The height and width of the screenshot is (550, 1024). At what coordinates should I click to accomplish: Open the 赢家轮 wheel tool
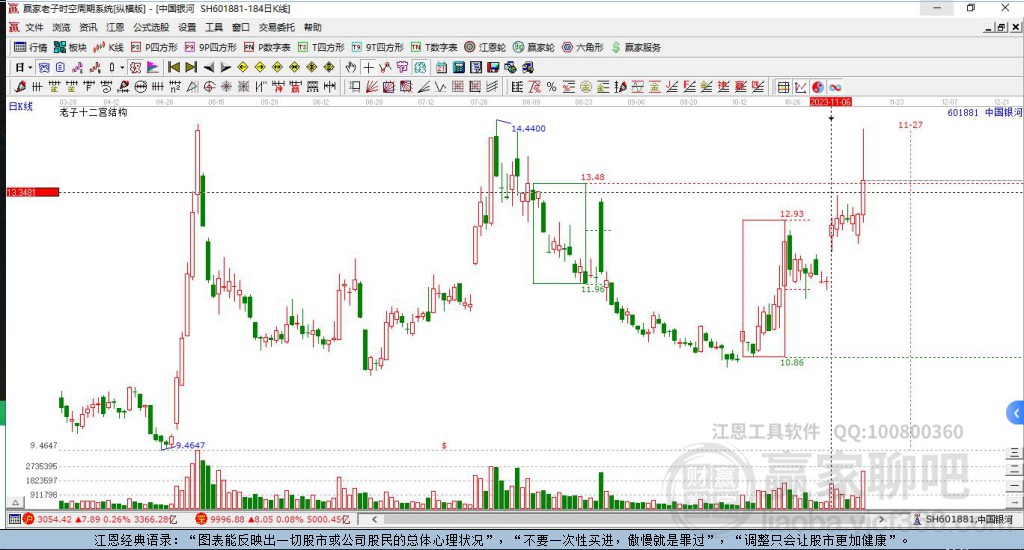[534, 47]
